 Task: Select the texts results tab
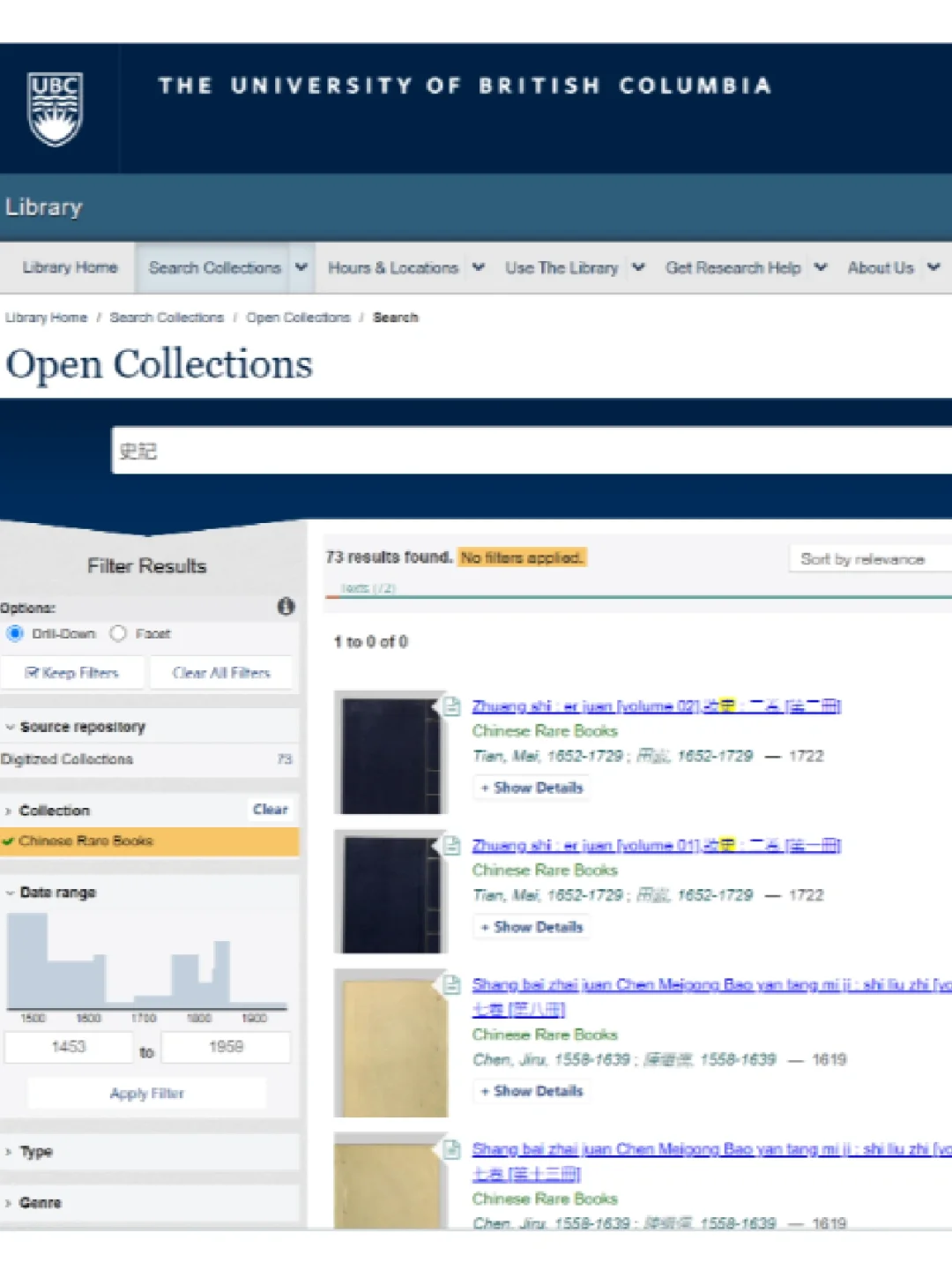[x=368, y=588]
